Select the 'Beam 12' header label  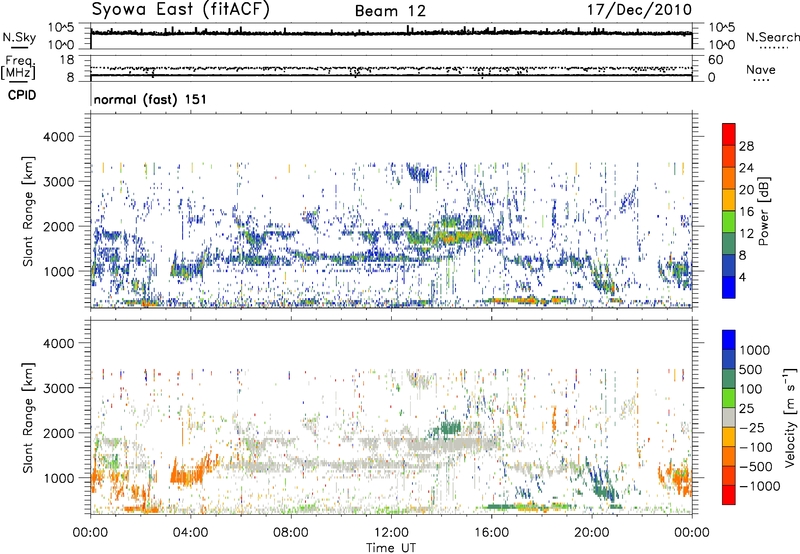pyautogui.click(x=390, y=11)
